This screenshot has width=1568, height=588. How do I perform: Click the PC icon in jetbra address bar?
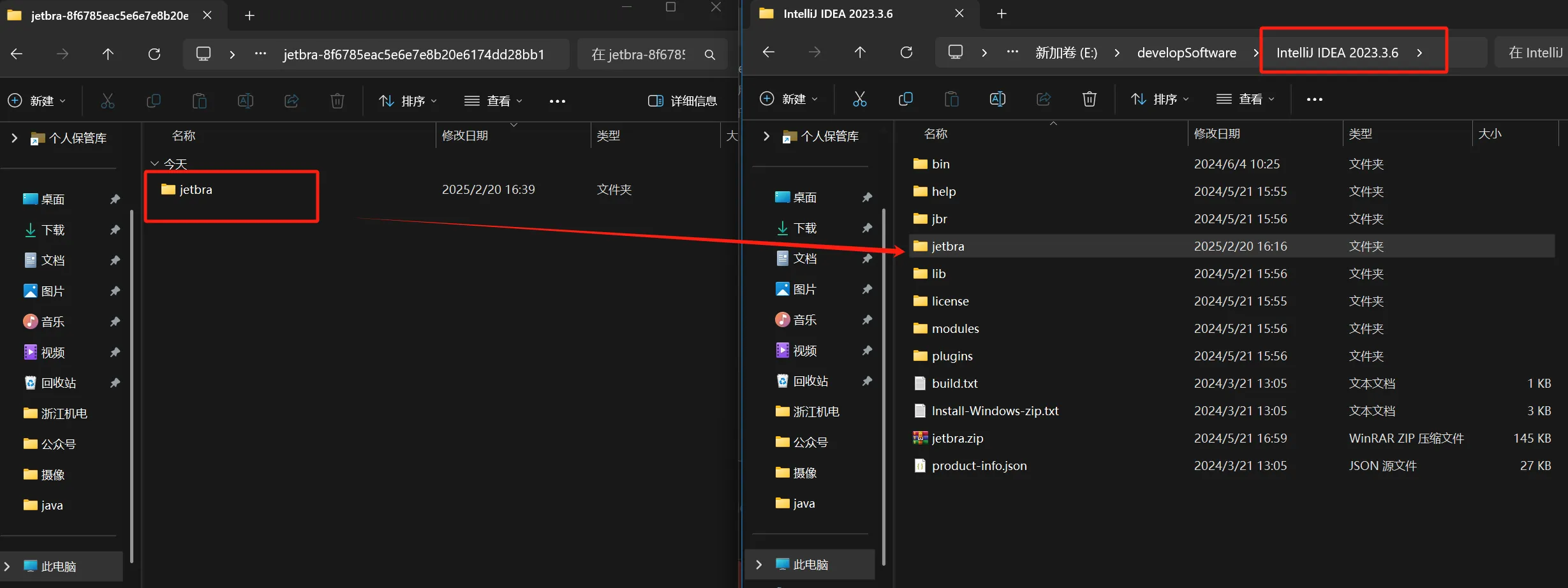(x=203, y=54)
